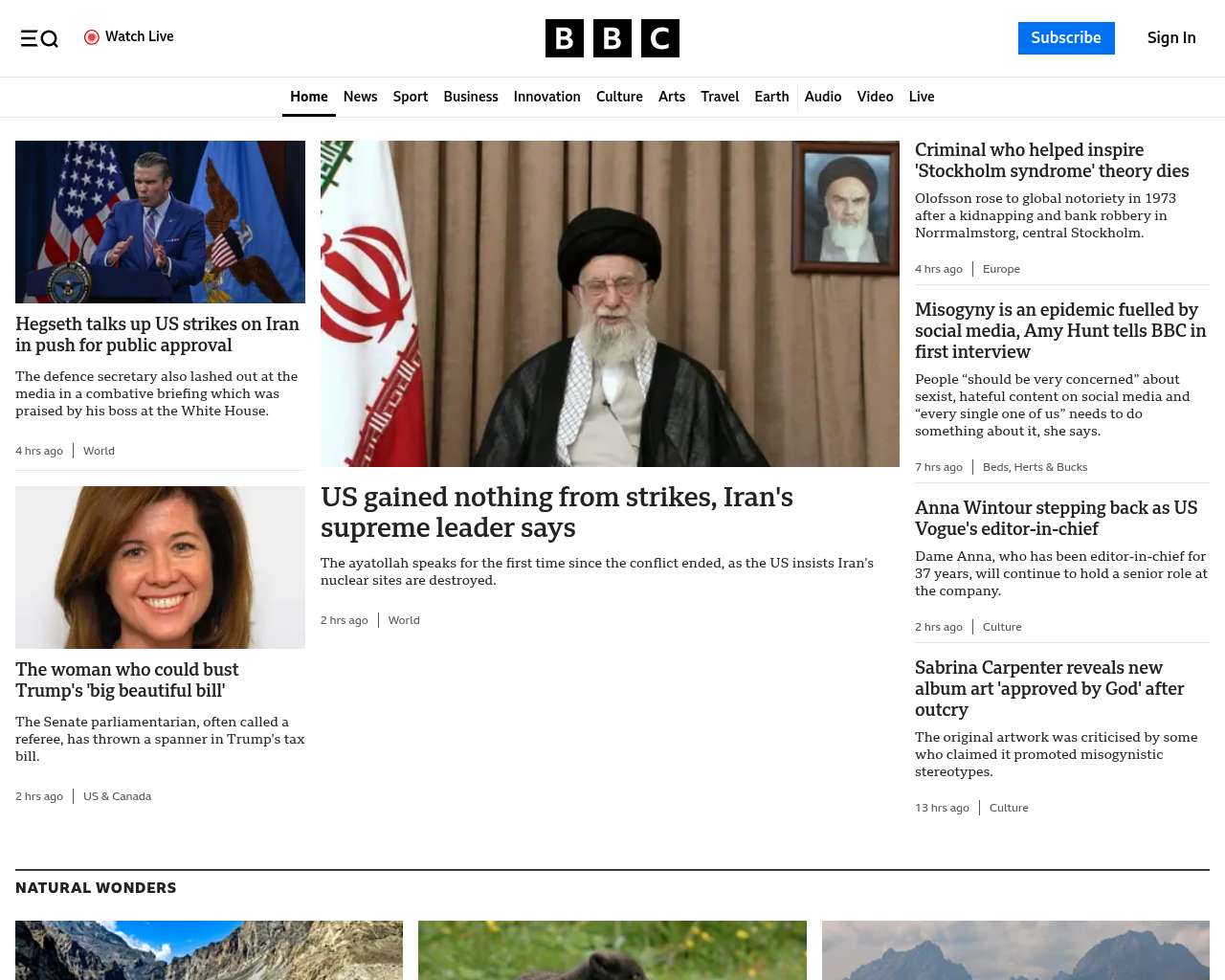Click World tag under Hegseth story
The height and width of the screenshot is (980, 1225).
[99, 451]
